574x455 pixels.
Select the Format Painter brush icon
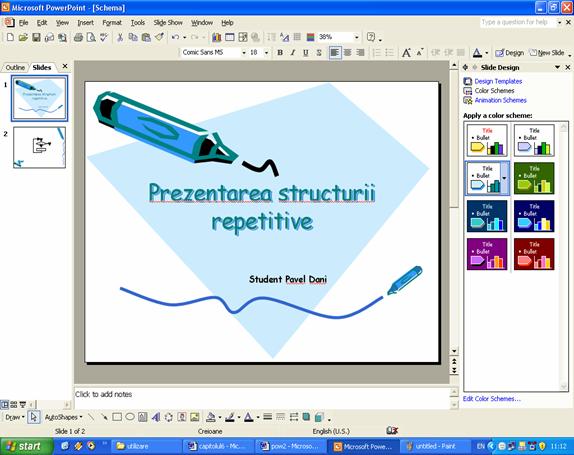160,37
